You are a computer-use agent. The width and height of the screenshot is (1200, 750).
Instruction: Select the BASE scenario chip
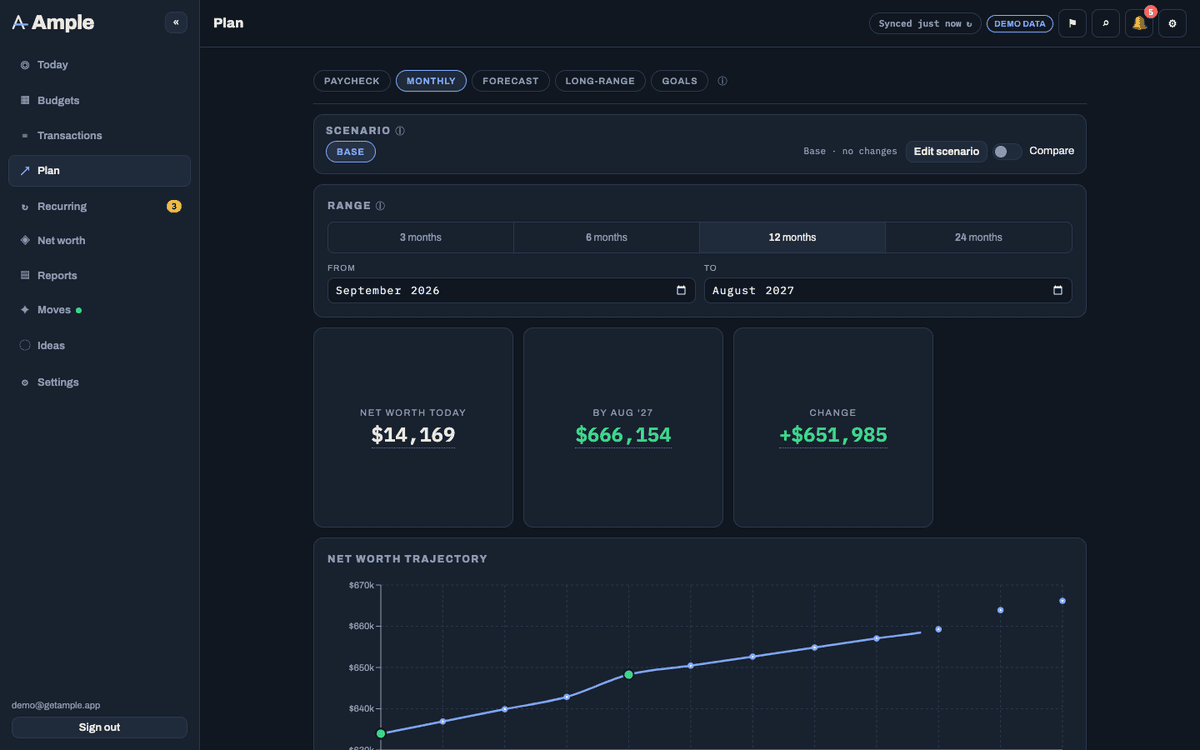point(351,152)
